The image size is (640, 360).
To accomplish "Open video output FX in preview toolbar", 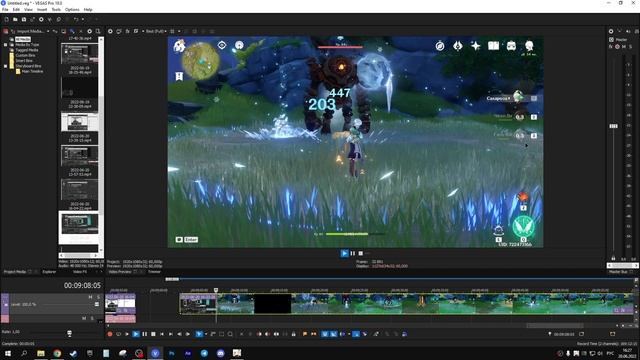I will click(x=127, y=31).
